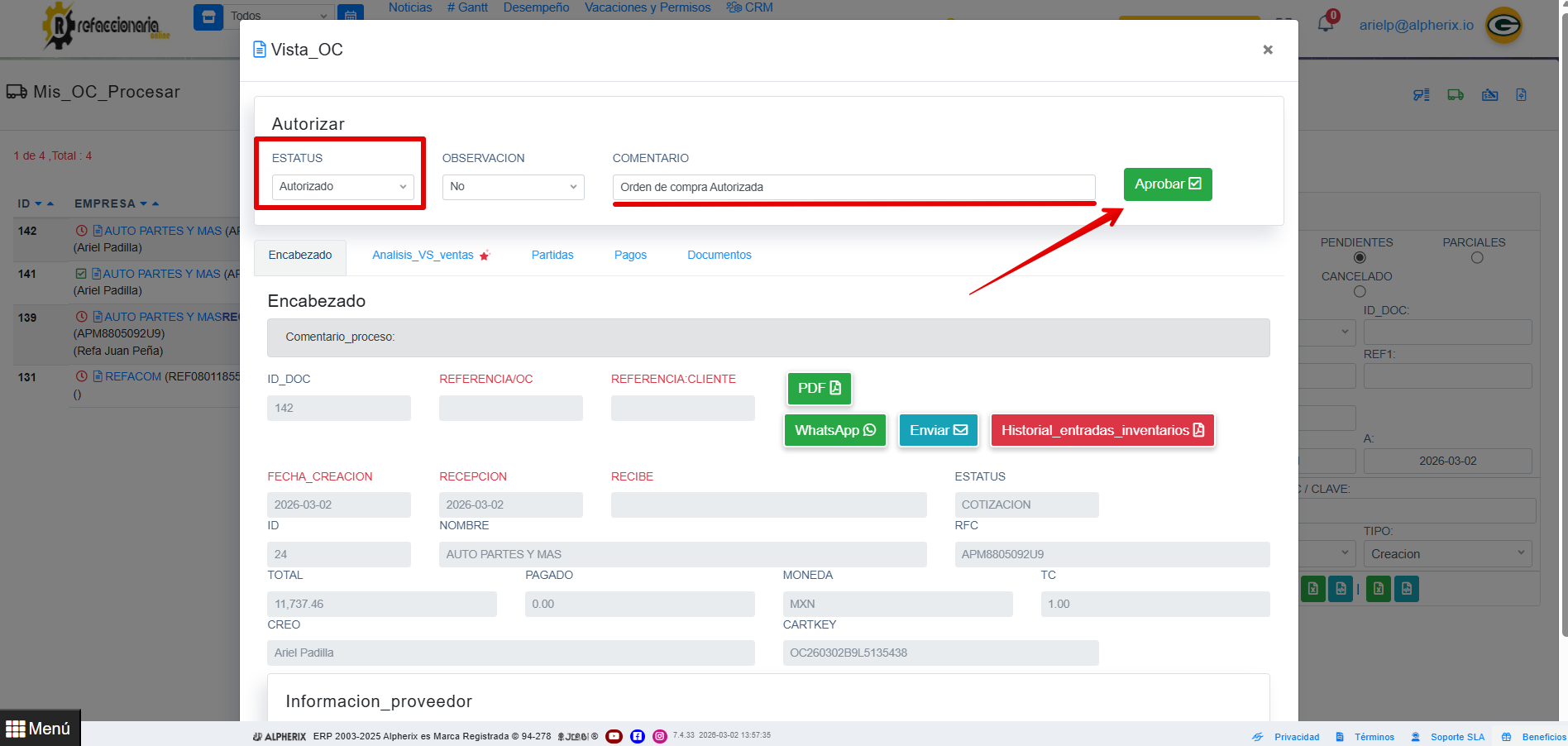
Task: Click the barcode scanner icon
Action: coord(1421,95)
